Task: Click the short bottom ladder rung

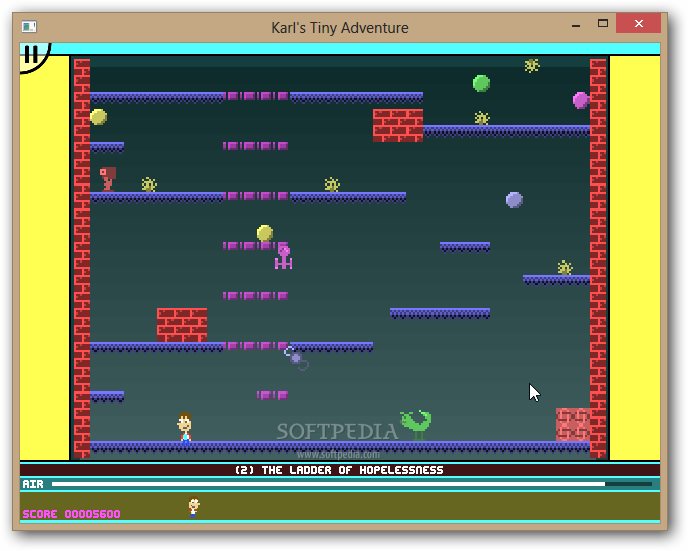Action: click(x=272, y=395)
